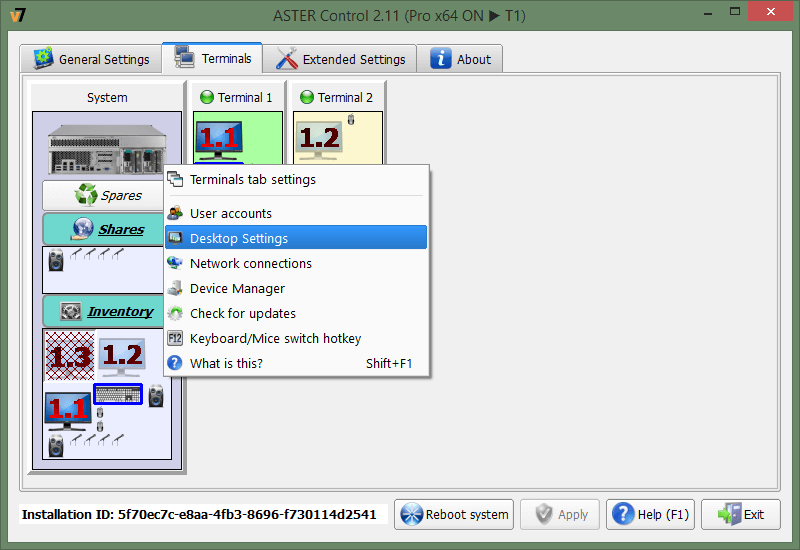Click the Network connections globe icon
The width and height of the screenshot is (800, 550).
[x=175, y=263]
